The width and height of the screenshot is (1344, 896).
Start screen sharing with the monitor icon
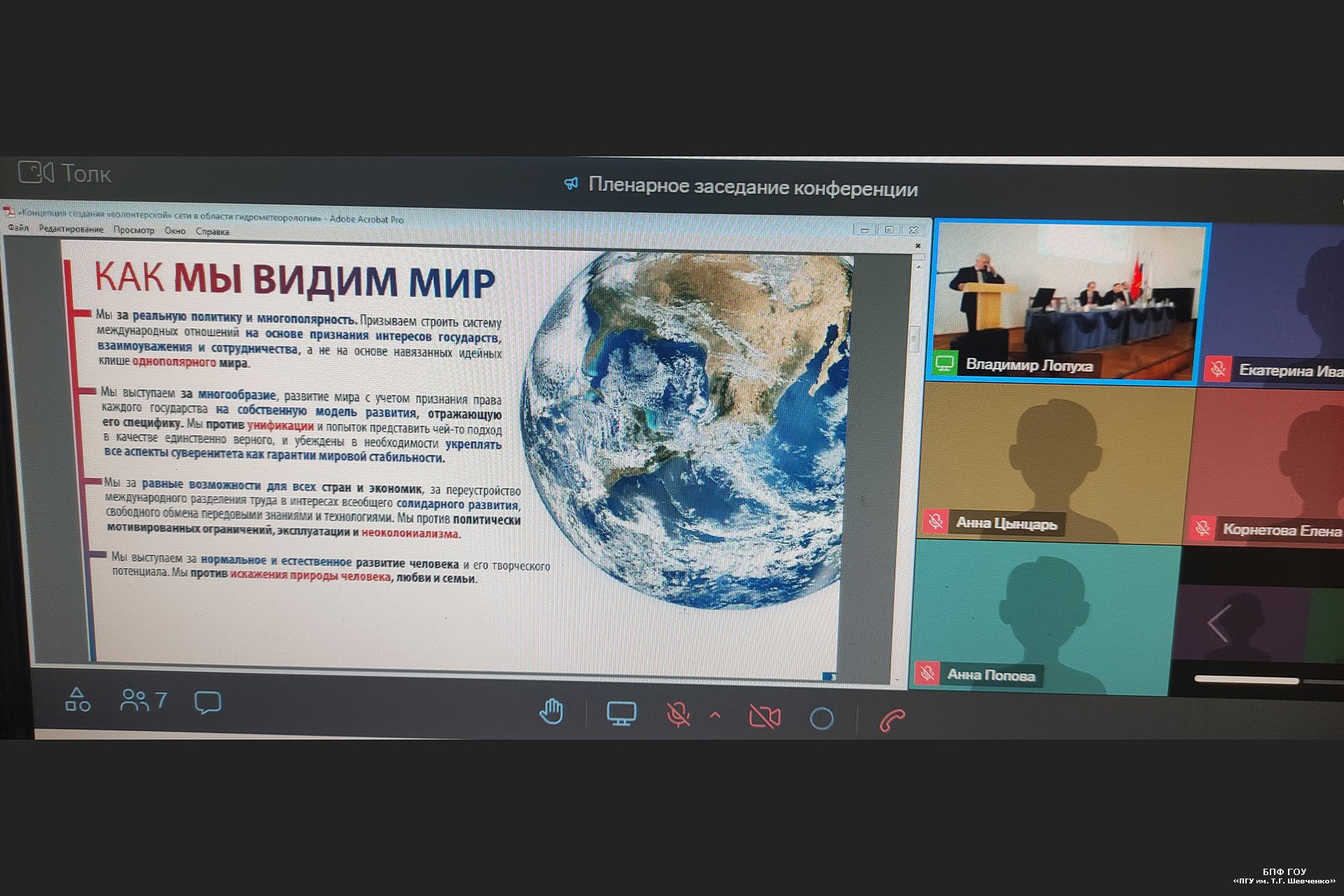[x=621, y=714]
